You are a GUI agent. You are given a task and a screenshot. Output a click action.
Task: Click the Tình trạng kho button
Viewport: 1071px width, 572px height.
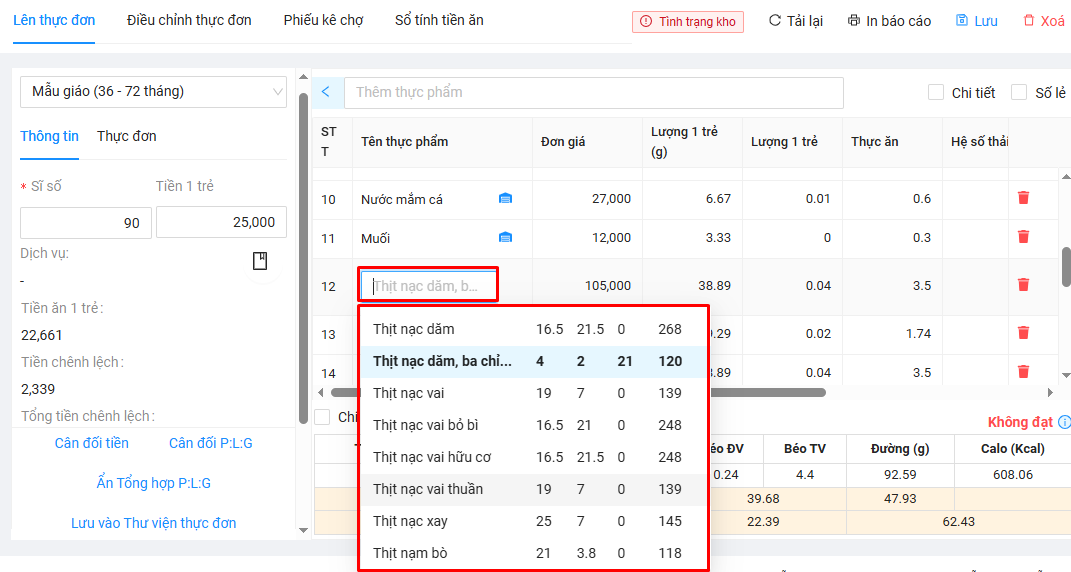pos(688,22)
